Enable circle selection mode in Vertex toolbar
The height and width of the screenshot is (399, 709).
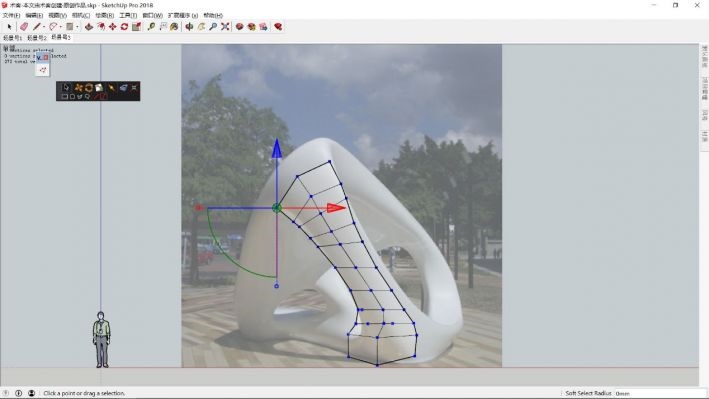(72, 96)
